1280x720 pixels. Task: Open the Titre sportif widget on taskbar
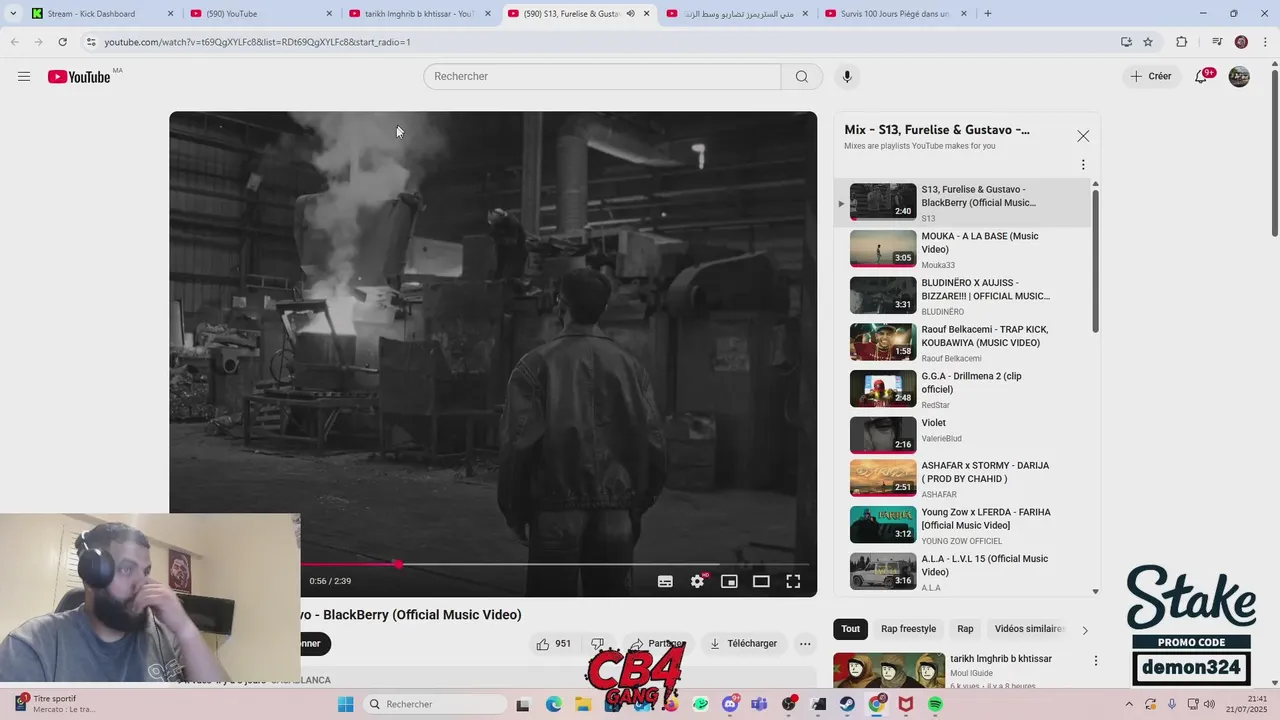[x=56, y=704]
